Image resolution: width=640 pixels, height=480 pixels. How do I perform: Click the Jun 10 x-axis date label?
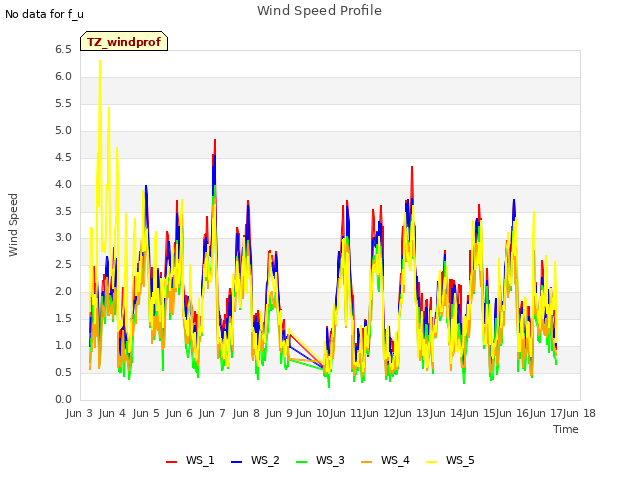(312, 413)
